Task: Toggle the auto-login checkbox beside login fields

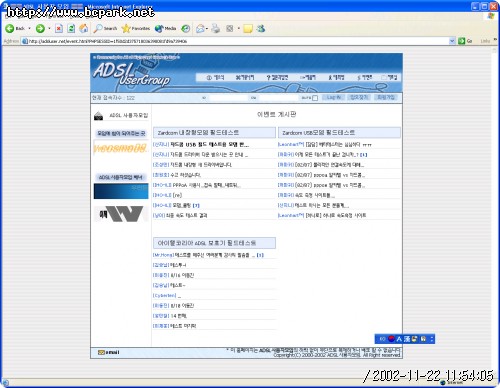Action: (x=315, y=98)
